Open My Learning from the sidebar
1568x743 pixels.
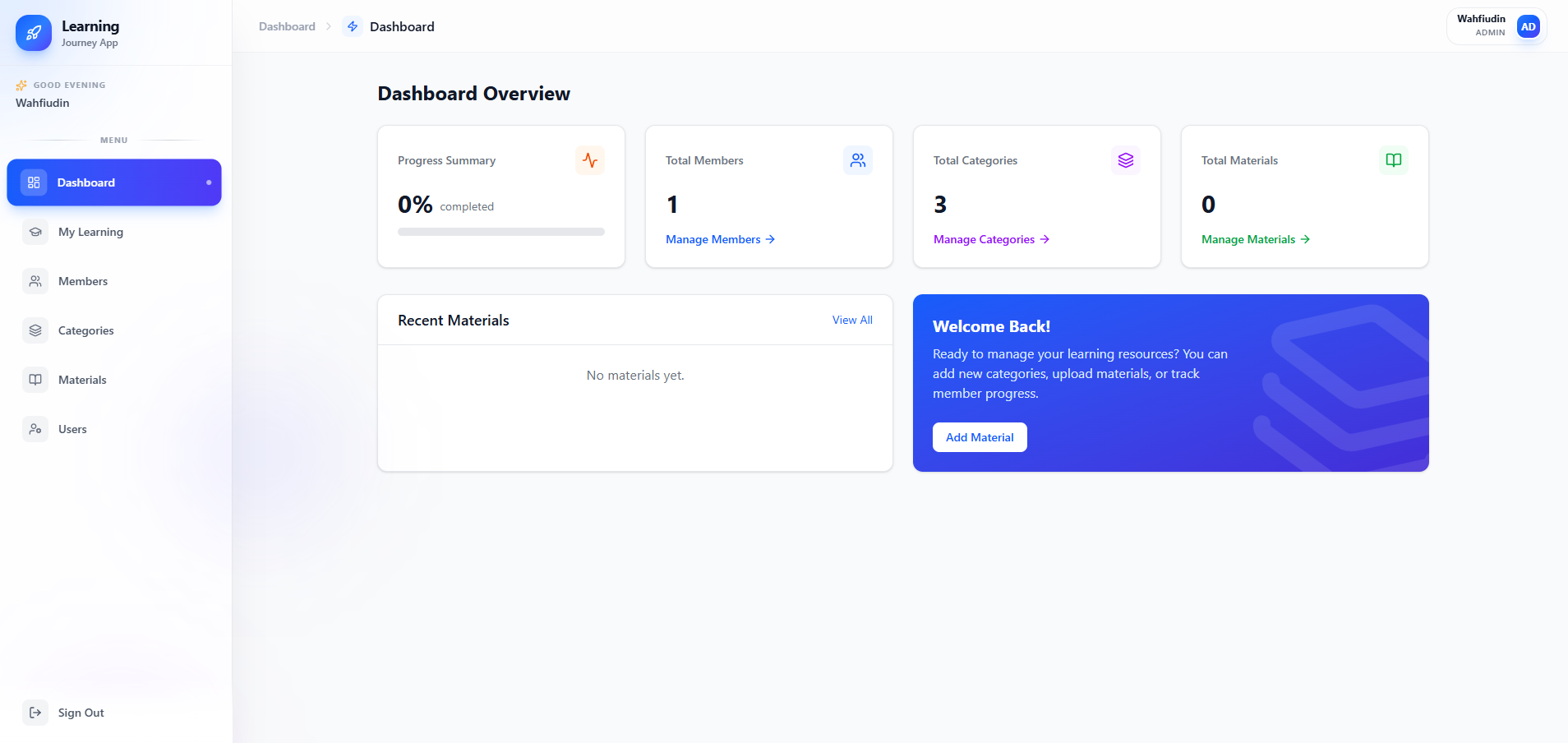[114, 232]
